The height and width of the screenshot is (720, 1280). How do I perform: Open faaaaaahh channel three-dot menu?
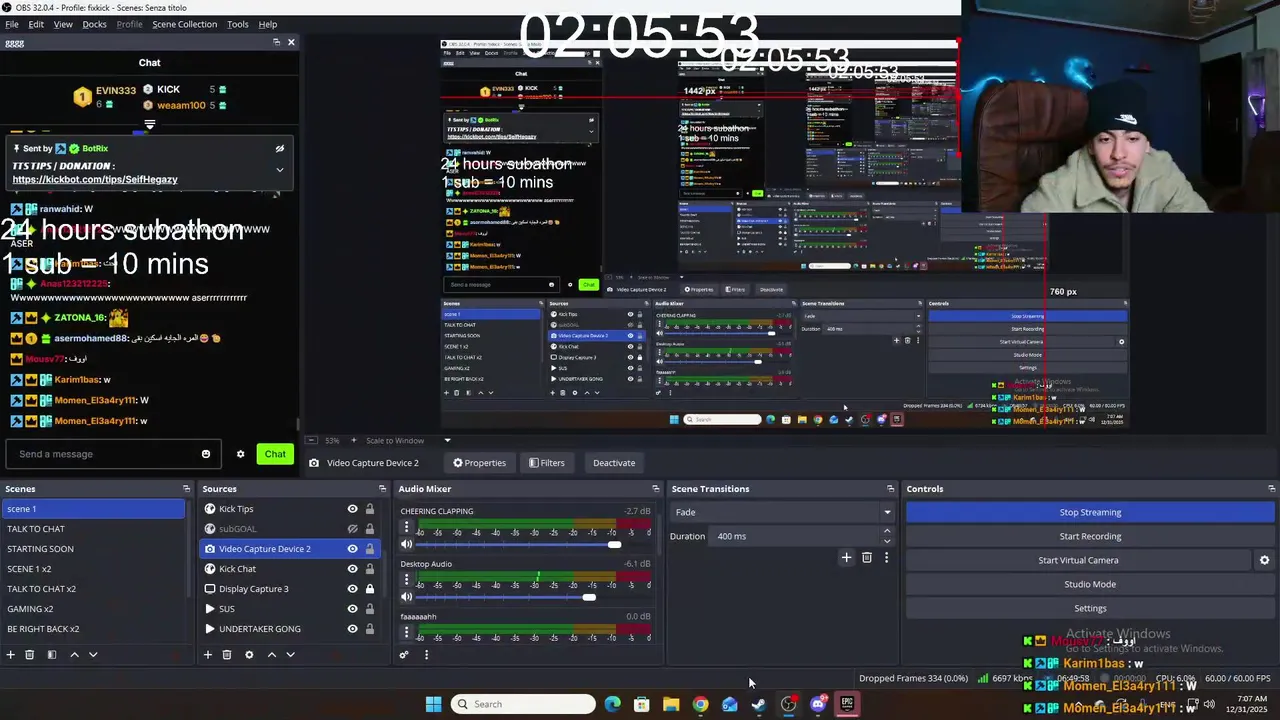click(406, 633)
